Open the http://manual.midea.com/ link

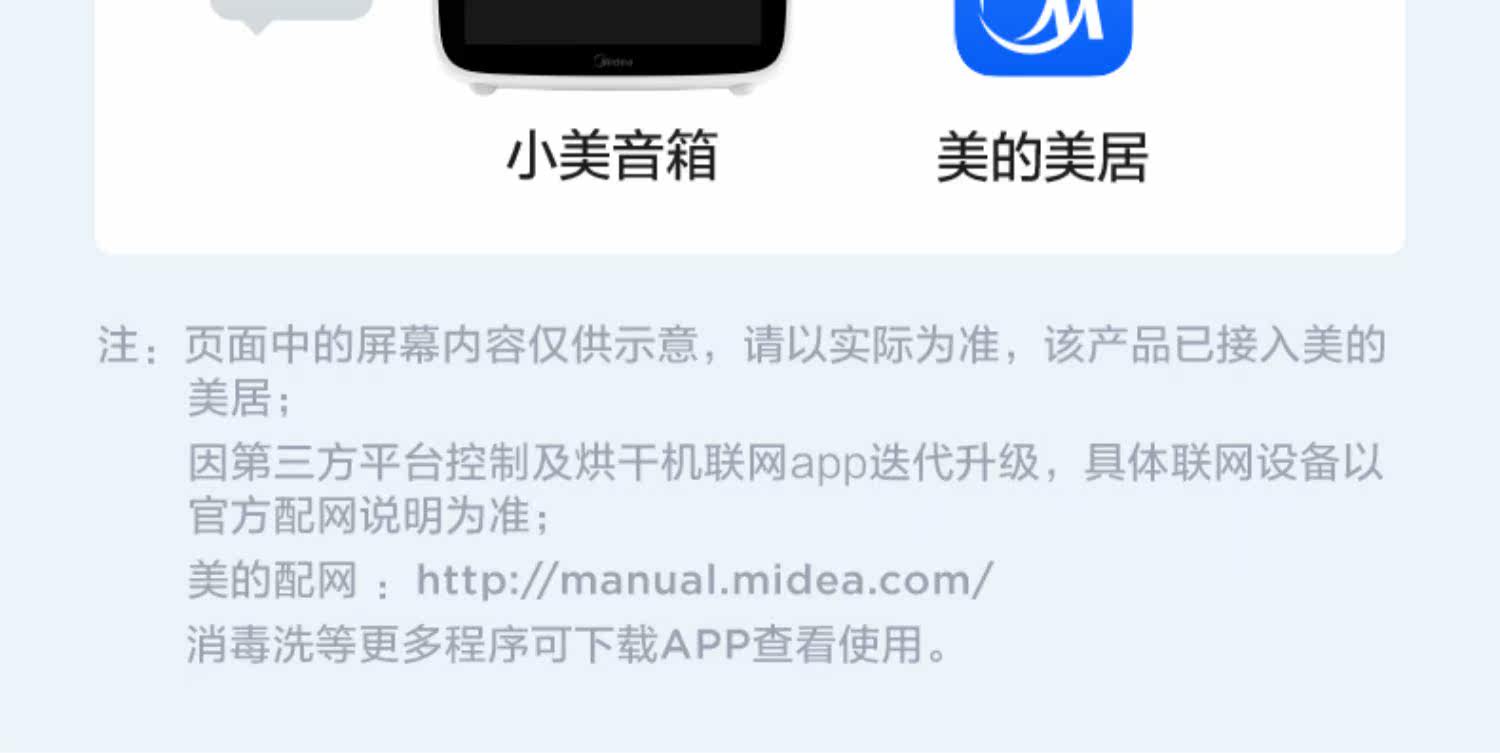(705, 580)
